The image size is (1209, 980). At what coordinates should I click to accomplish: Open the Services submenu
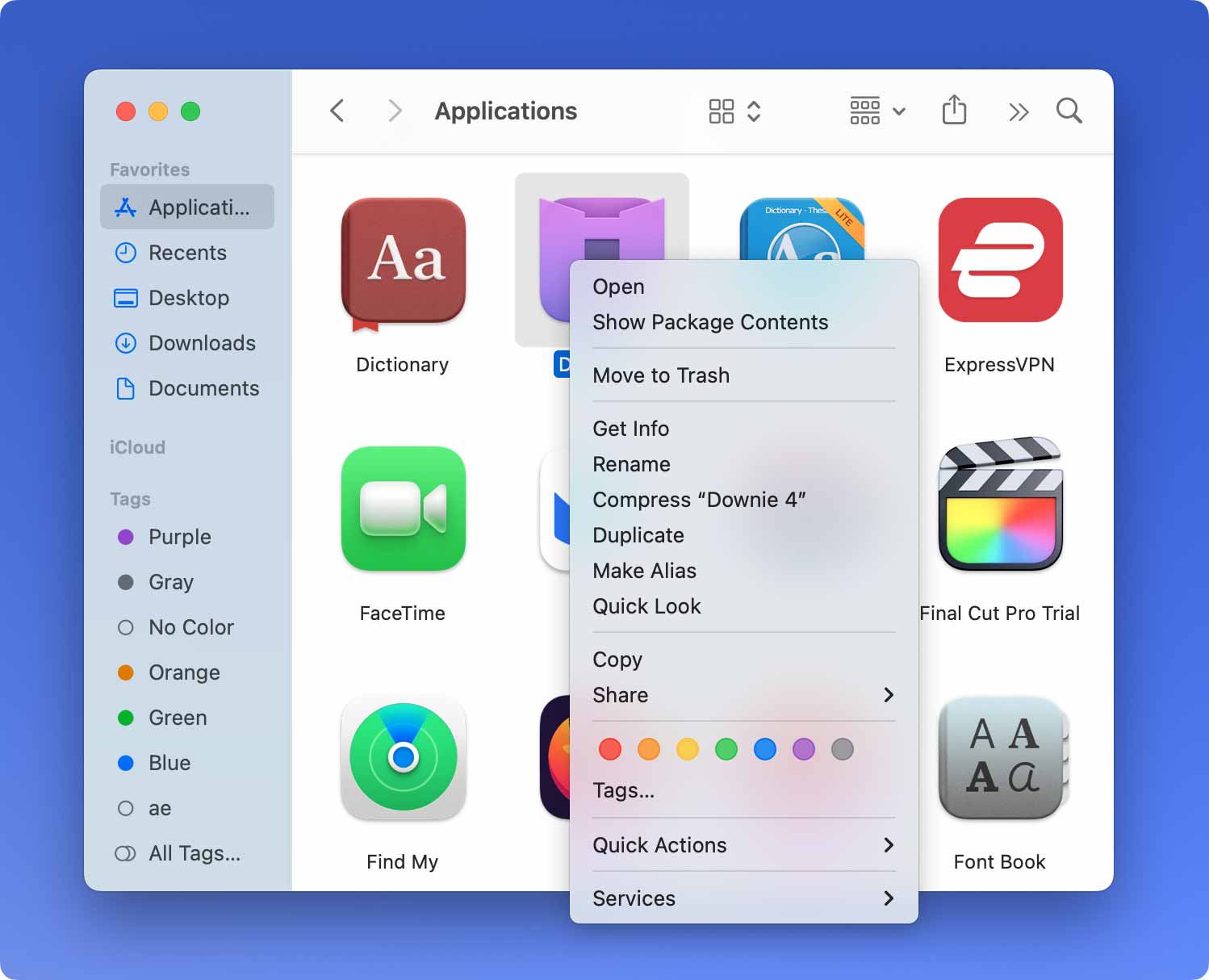(888, 898)
